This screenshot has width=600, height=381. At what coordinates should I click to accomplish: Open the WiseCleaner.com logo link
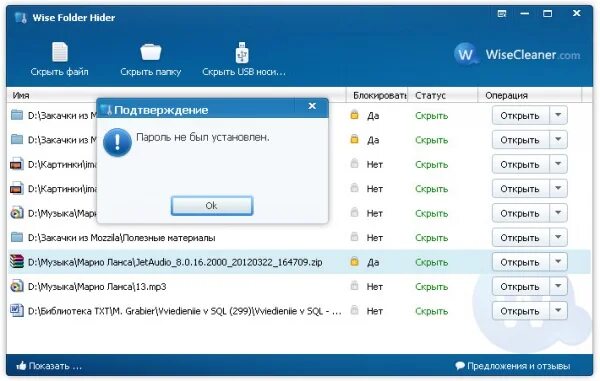coord(517,55)
